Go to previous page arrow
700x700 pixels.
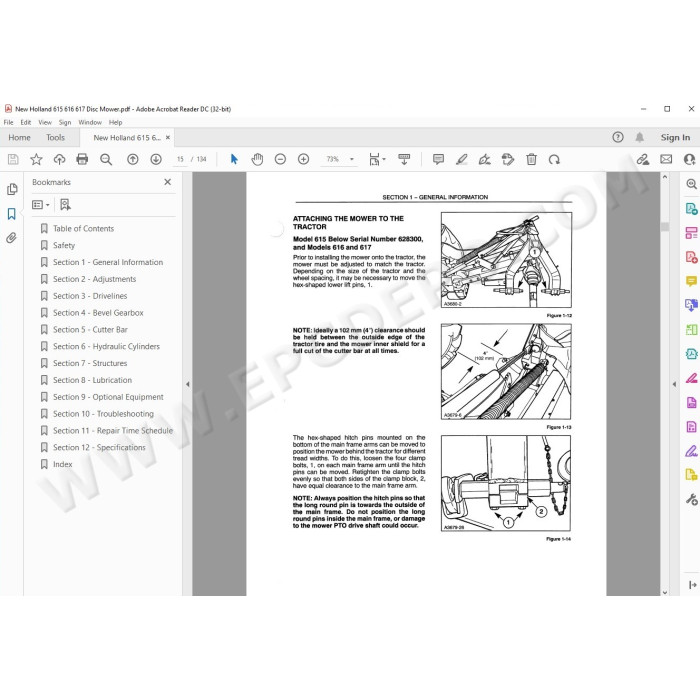pyautogui.click(x=133, y=159)
